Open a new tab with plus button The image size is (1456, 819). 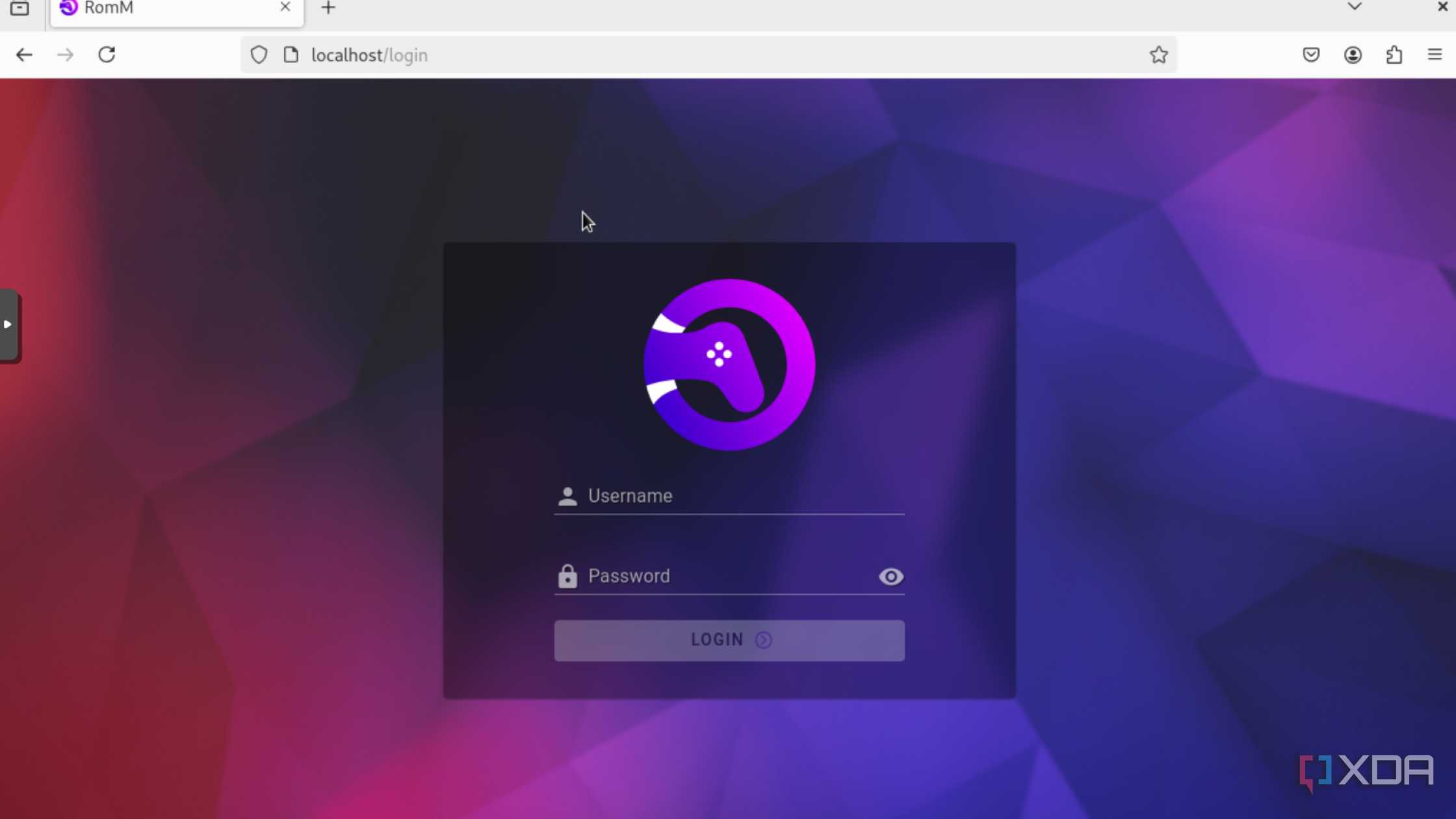pos(328,8)
